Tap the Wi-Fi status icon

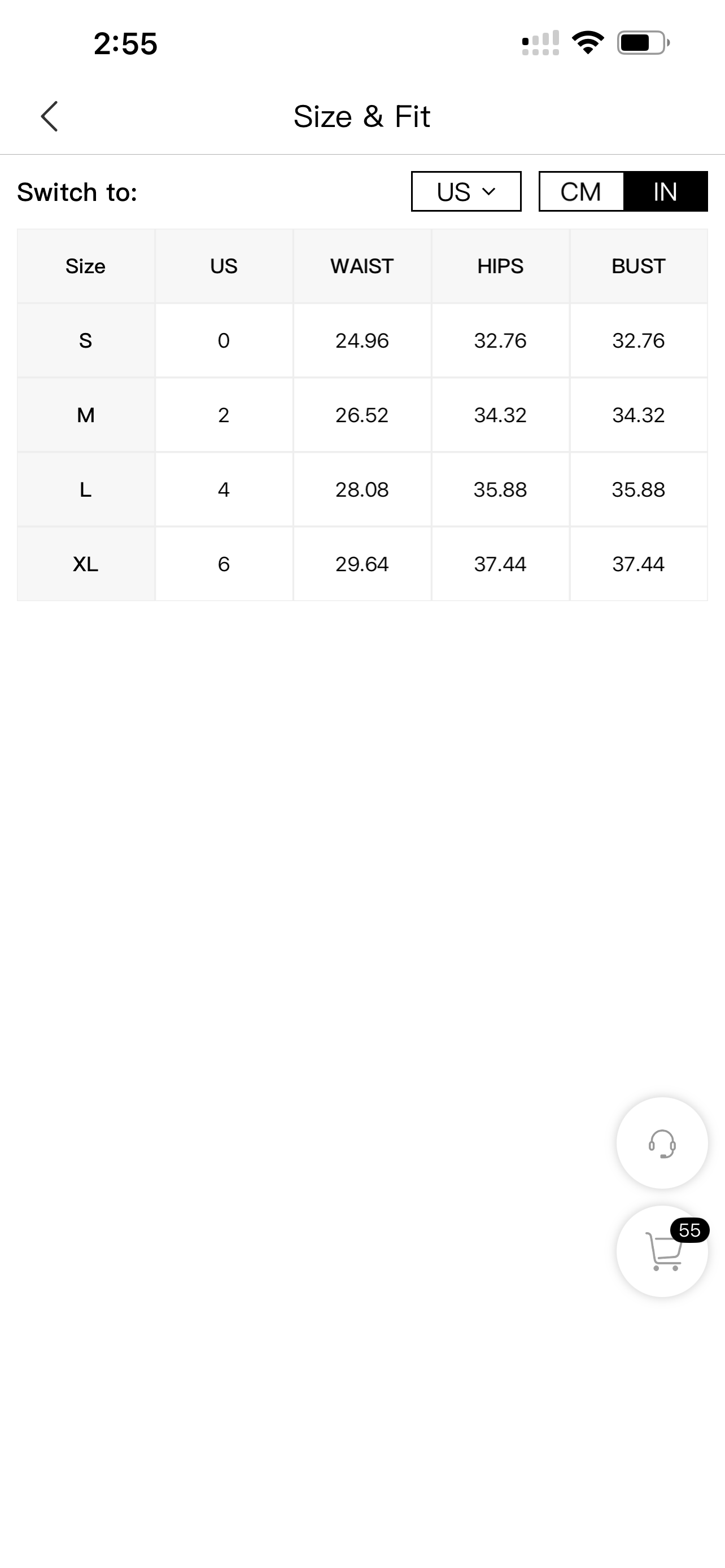click(x=587, y=43)
